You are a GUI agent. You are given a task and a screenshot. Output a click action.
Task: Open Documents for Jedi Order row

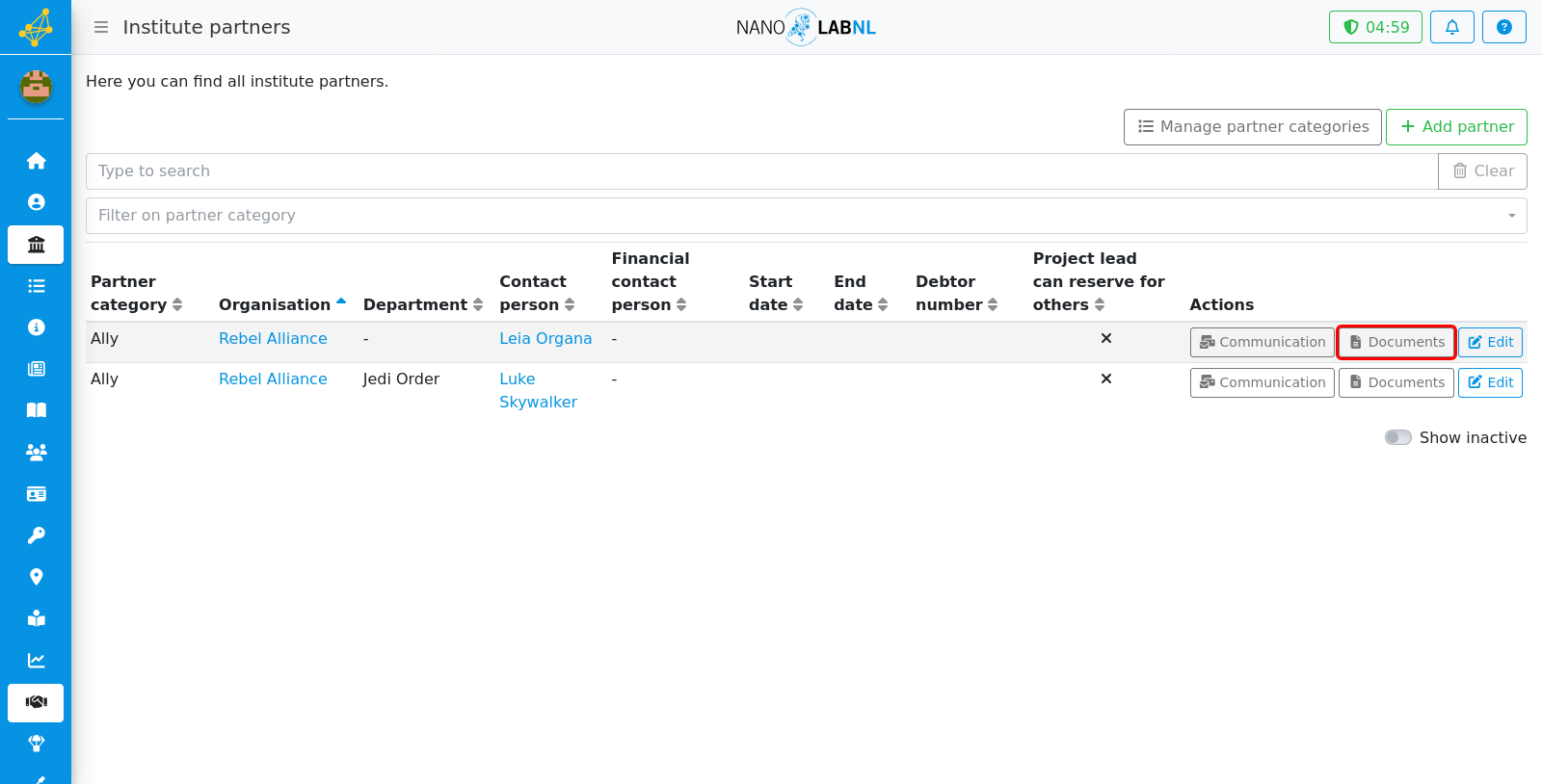[1396, 382]
